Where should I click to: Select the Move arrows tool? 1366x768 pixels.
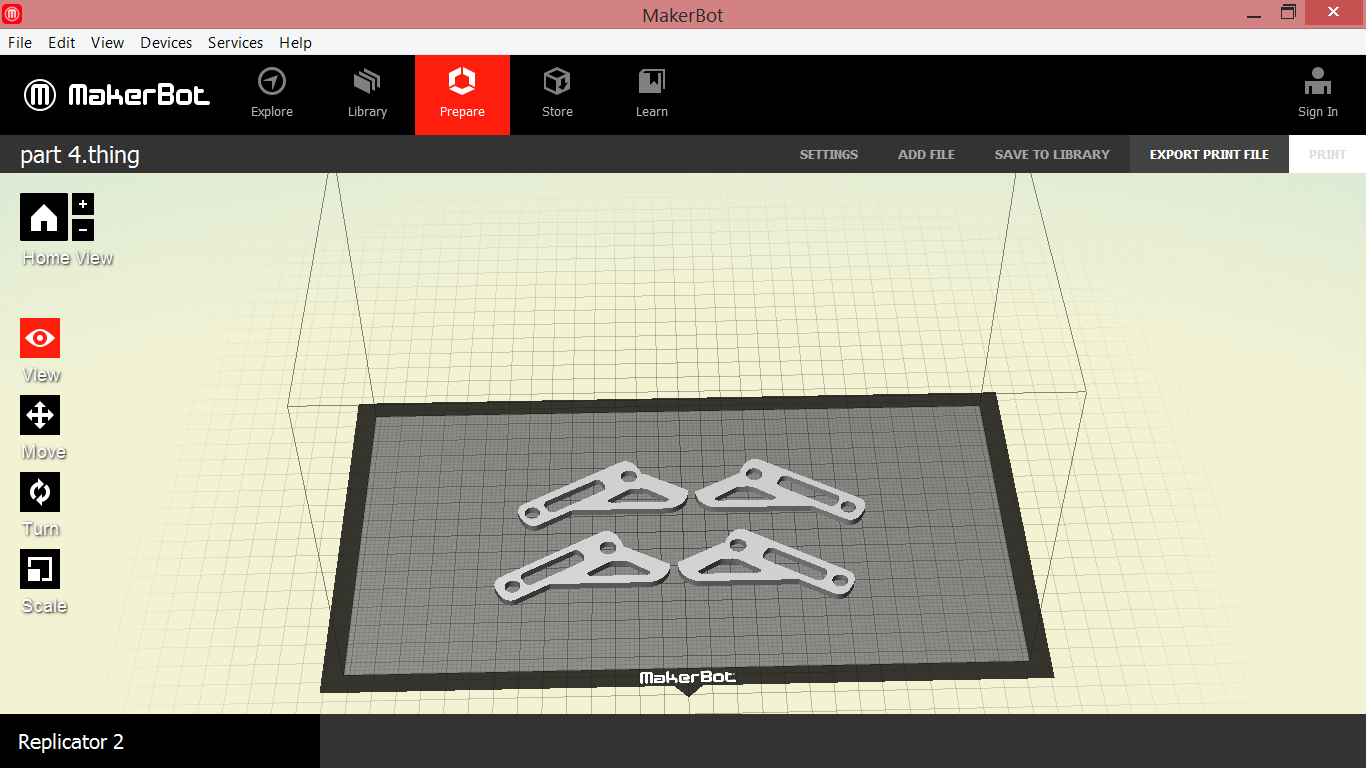click(x=40, y=415)
